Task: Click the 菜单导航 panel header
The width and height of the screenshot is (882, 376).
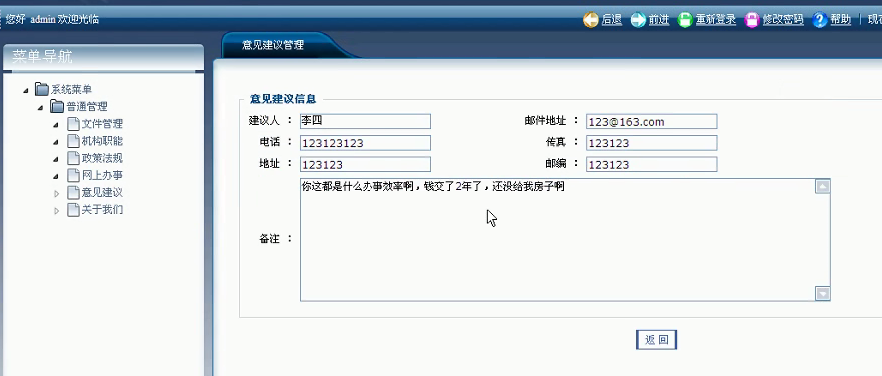Action: (104, 57)
